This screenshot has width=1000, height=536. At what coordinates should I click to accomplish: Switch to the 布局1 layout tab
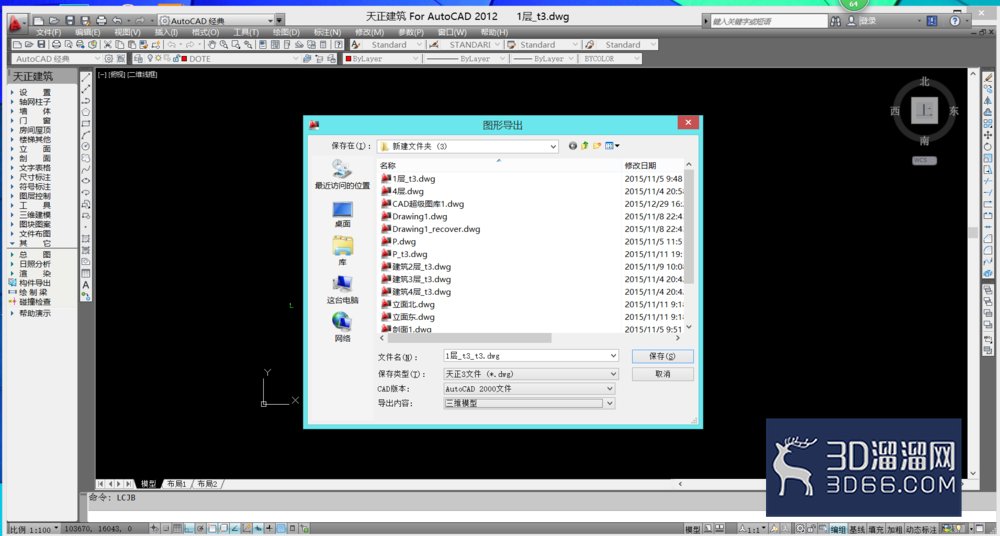point(177,484)
